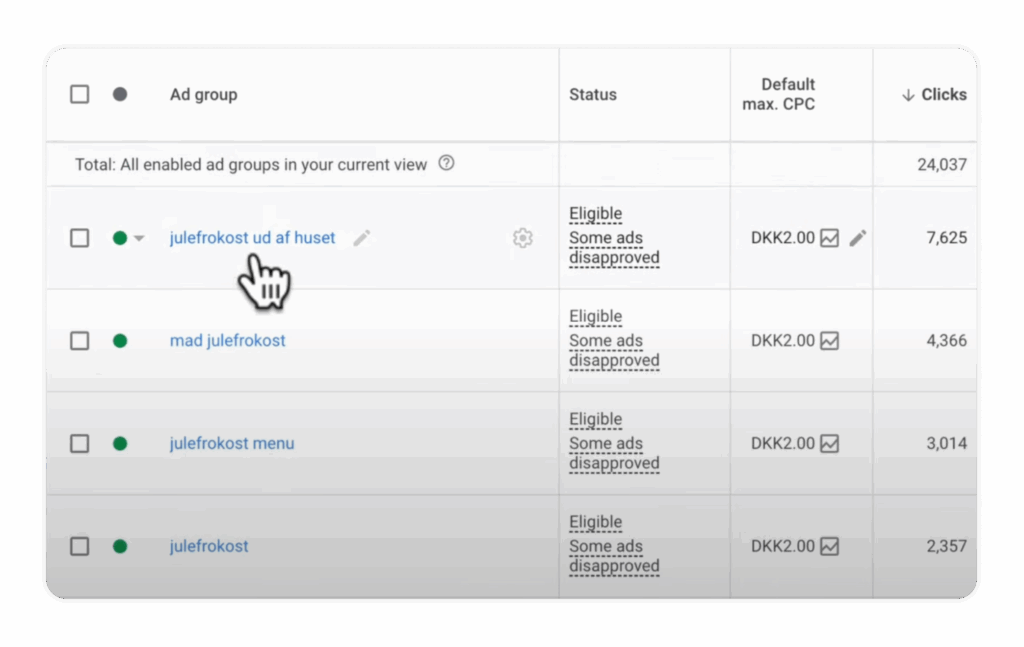The height and width of the screenshot is (647, 1024).
Task: Click the Status column header
Action: [592, 94]
